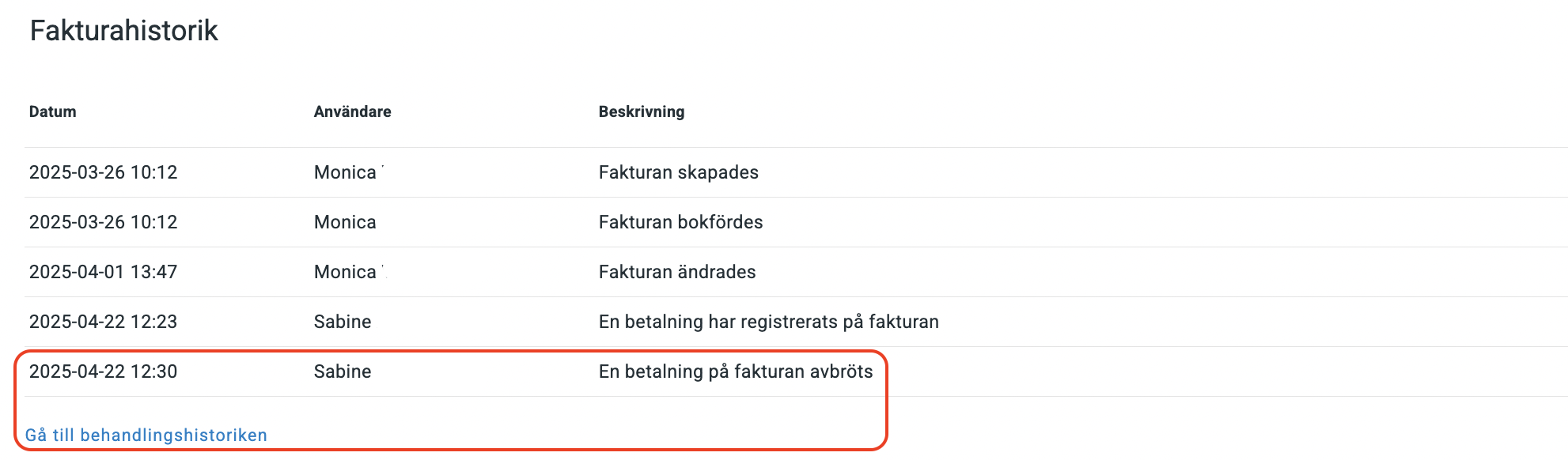Click the timestamp 2025-04-22 12:30
Image resolution: width=1568 pixels, height=460 pixels.
point(103,371)
